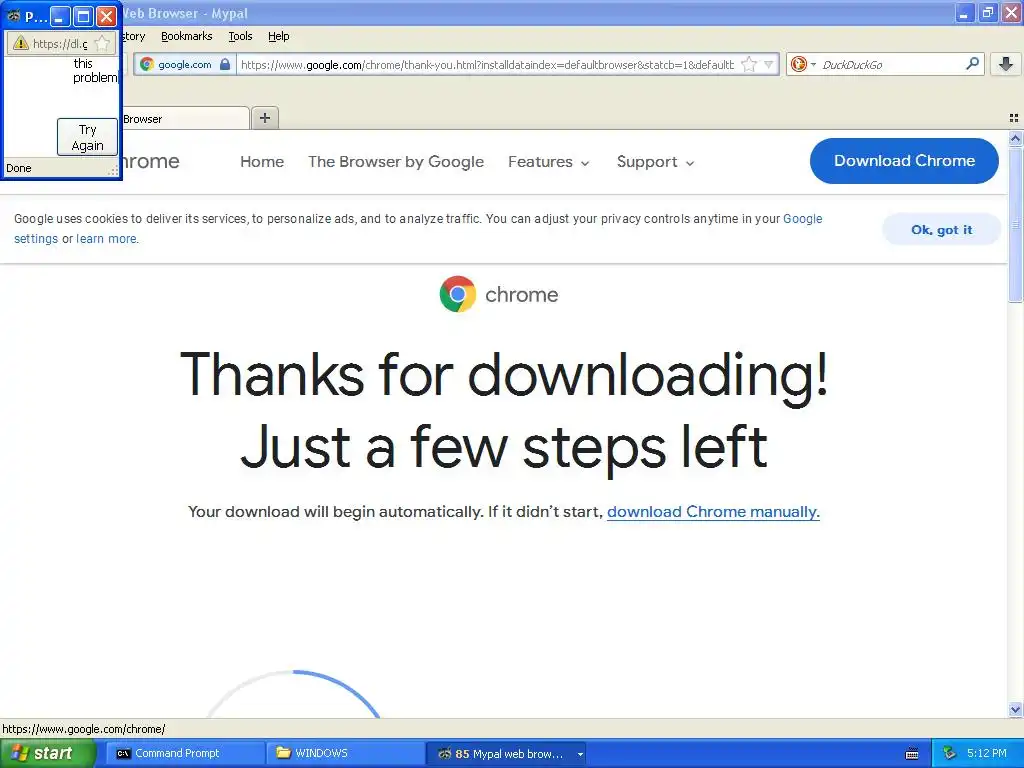Click the vertical scrollbar thumb
The width and height of the screenshot is (1024, 768).
click(1015, 224)
